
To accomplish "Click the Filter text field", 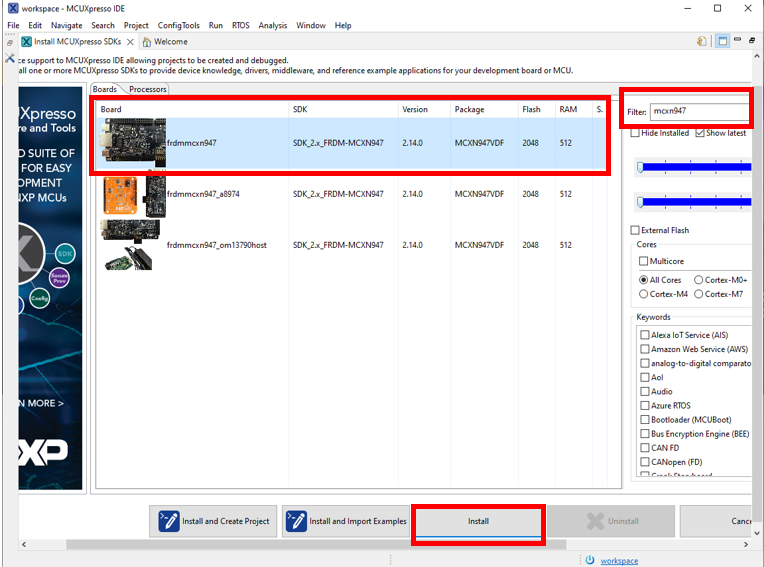I will point(698,112).
